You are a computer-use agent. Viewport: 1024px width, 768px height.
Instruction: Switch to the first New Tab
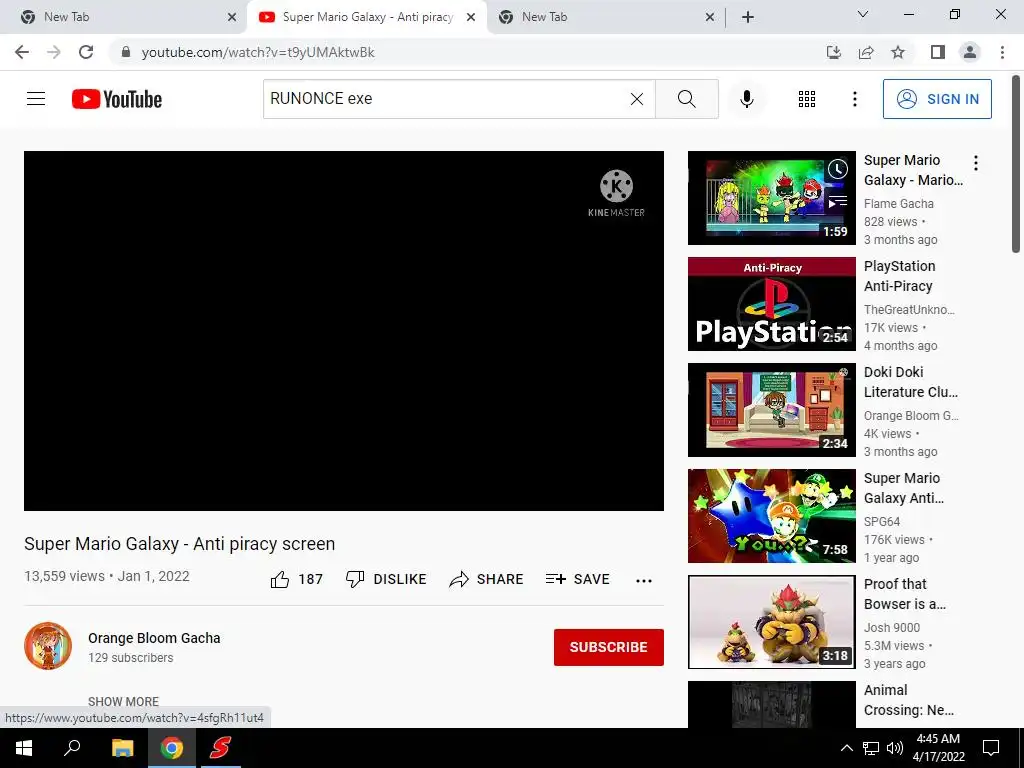pyautogui.click(x=122, y=17)
